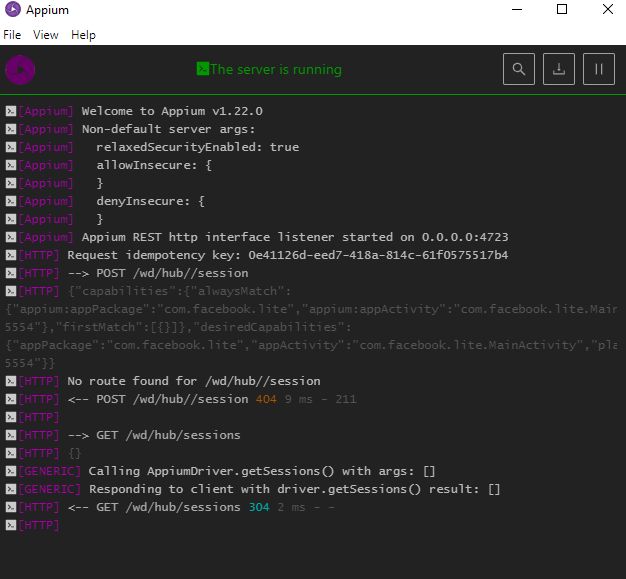Click the Appium title bar app icon
The width and height of the screenshot is (626, 579).
(x=13, y=10)
